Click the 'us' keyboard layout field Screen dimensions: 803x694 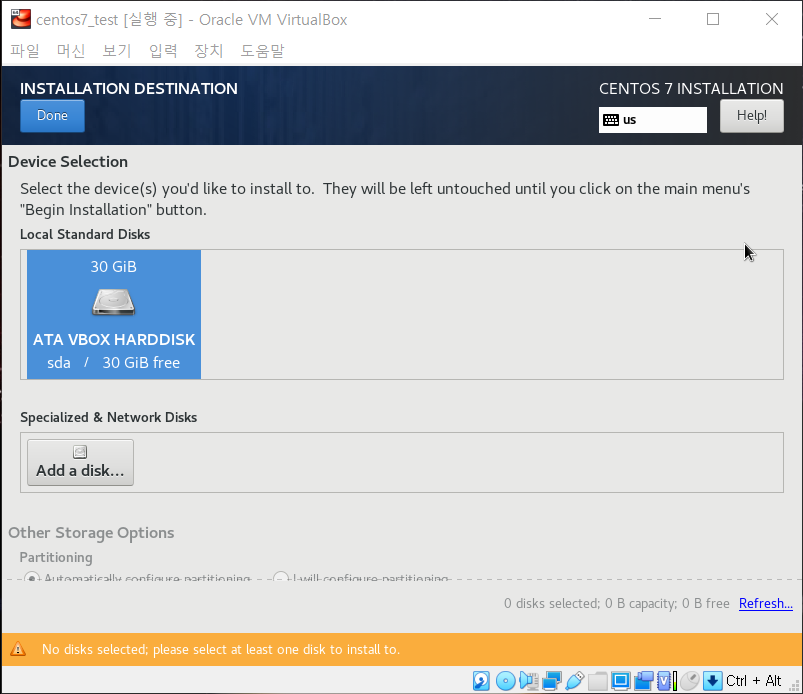click(653, 120)
